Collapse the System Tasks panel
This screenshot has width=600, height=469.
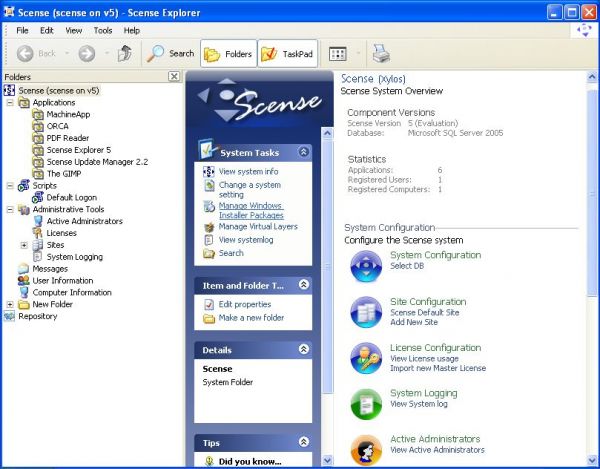click(303, 152)
